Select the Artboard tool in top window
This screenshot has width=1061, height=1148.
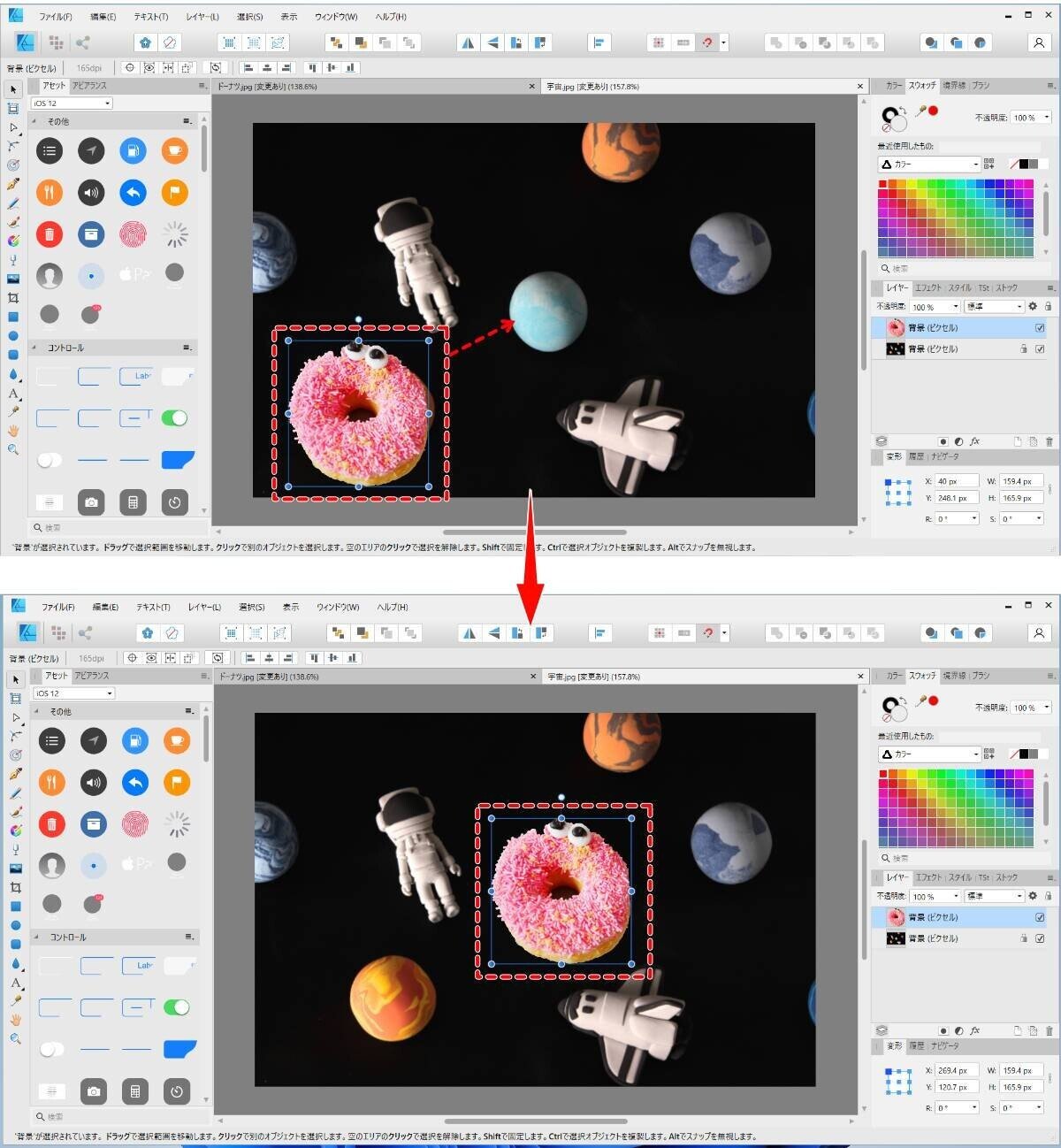13,108
